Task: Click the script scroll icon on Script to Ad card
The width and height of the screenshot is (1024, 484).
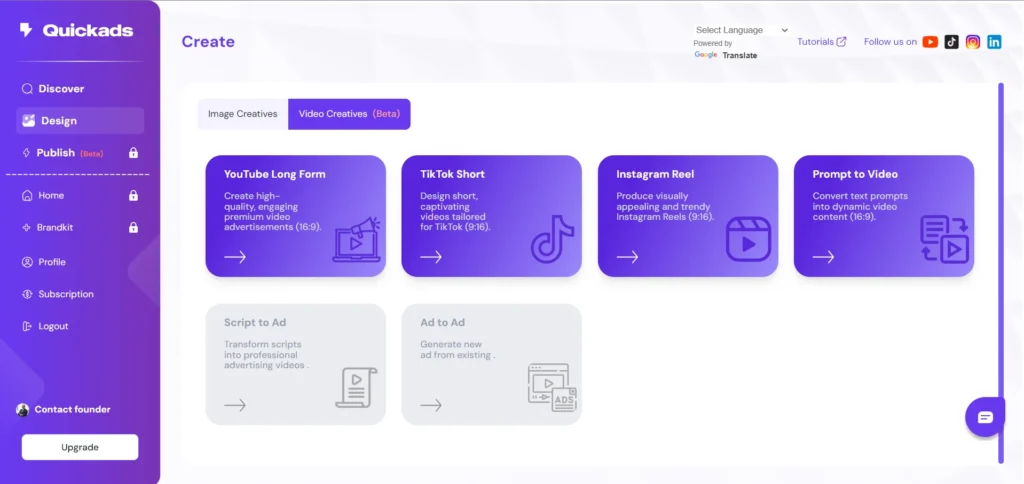Action: (356, 388)
